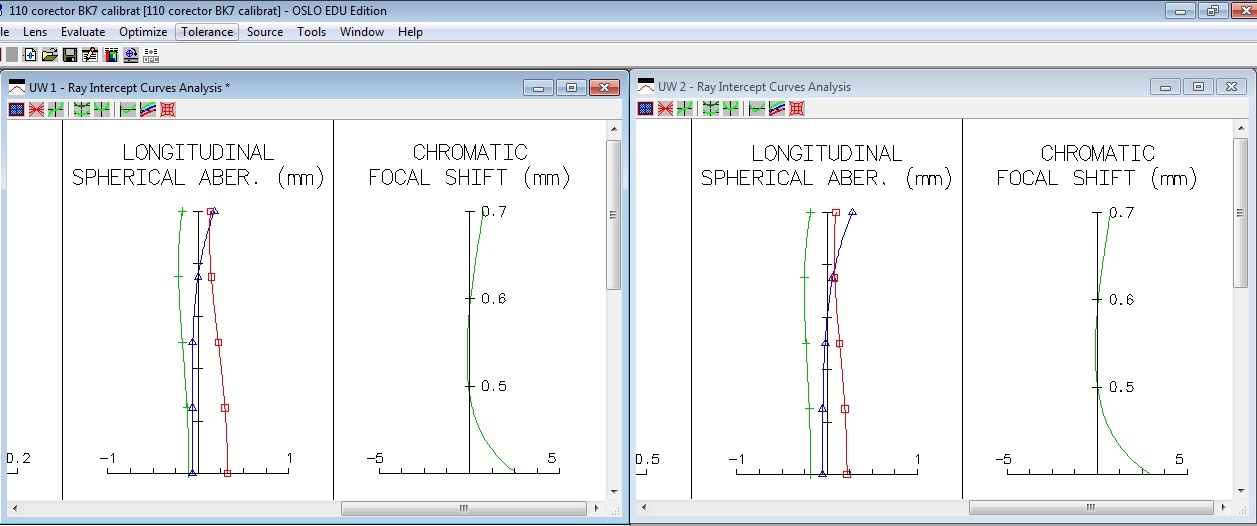The height and width of the screenshot is (526, 1257).
Task: Open the Evaluate menu
Action: point(83,32)
